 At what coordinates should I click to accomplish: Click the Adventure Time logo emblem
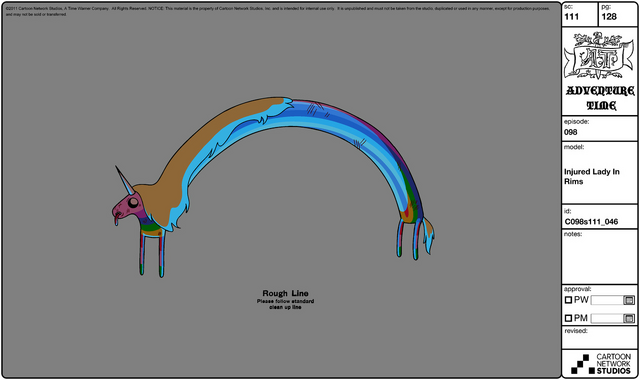pyautogui.click(x=599, y=56)
